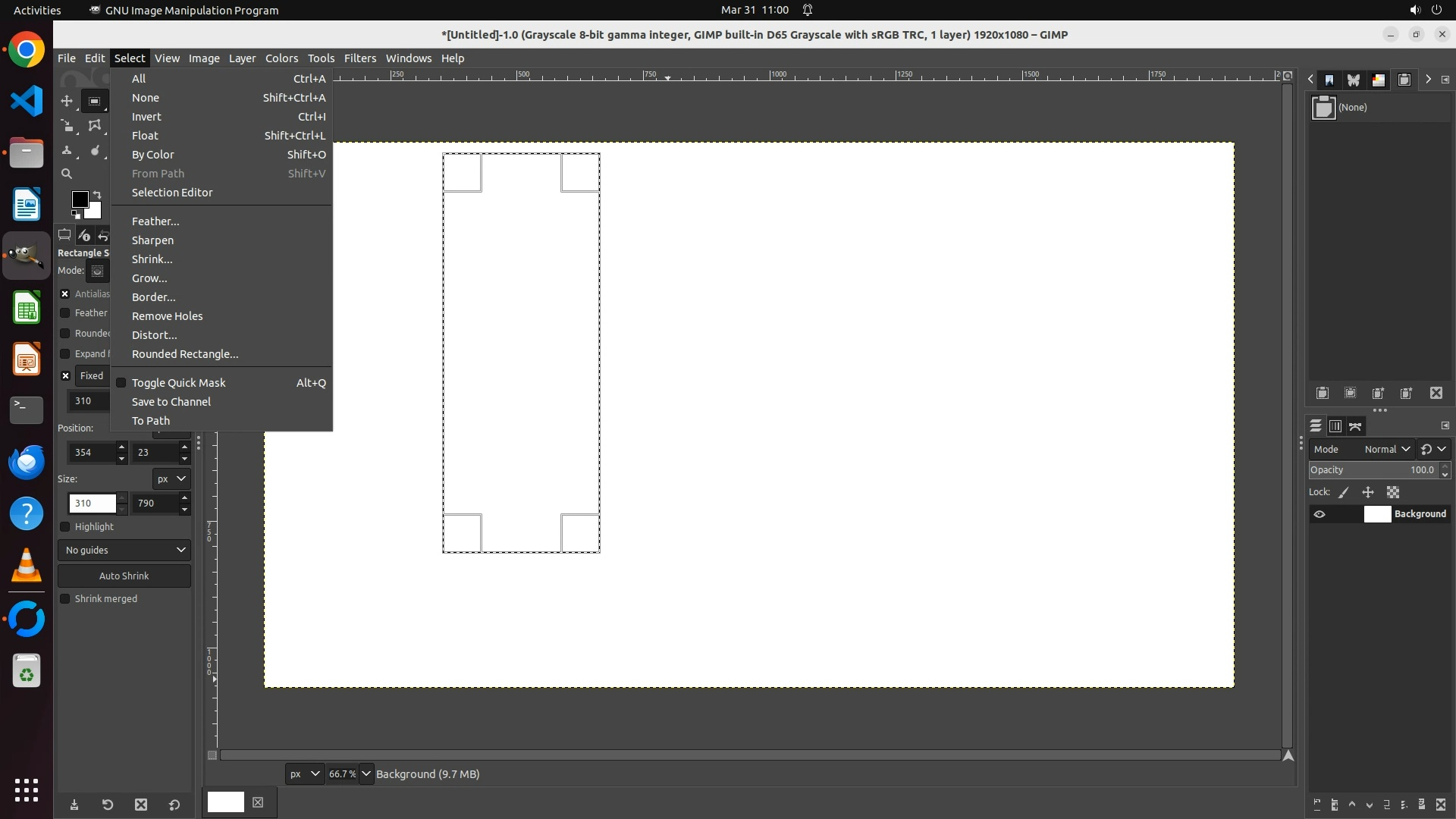Swap foreground and background colors

click(x=96, y=195)
